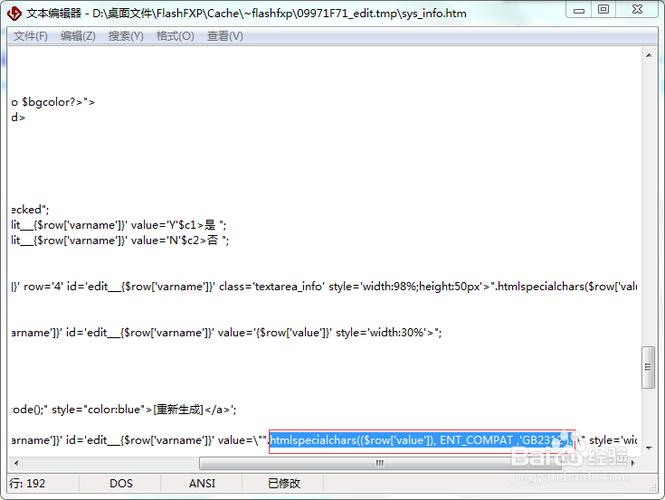Open the 查看(V) menu
665x500 pixels.
pyautogui.click(x=223, y=36)
